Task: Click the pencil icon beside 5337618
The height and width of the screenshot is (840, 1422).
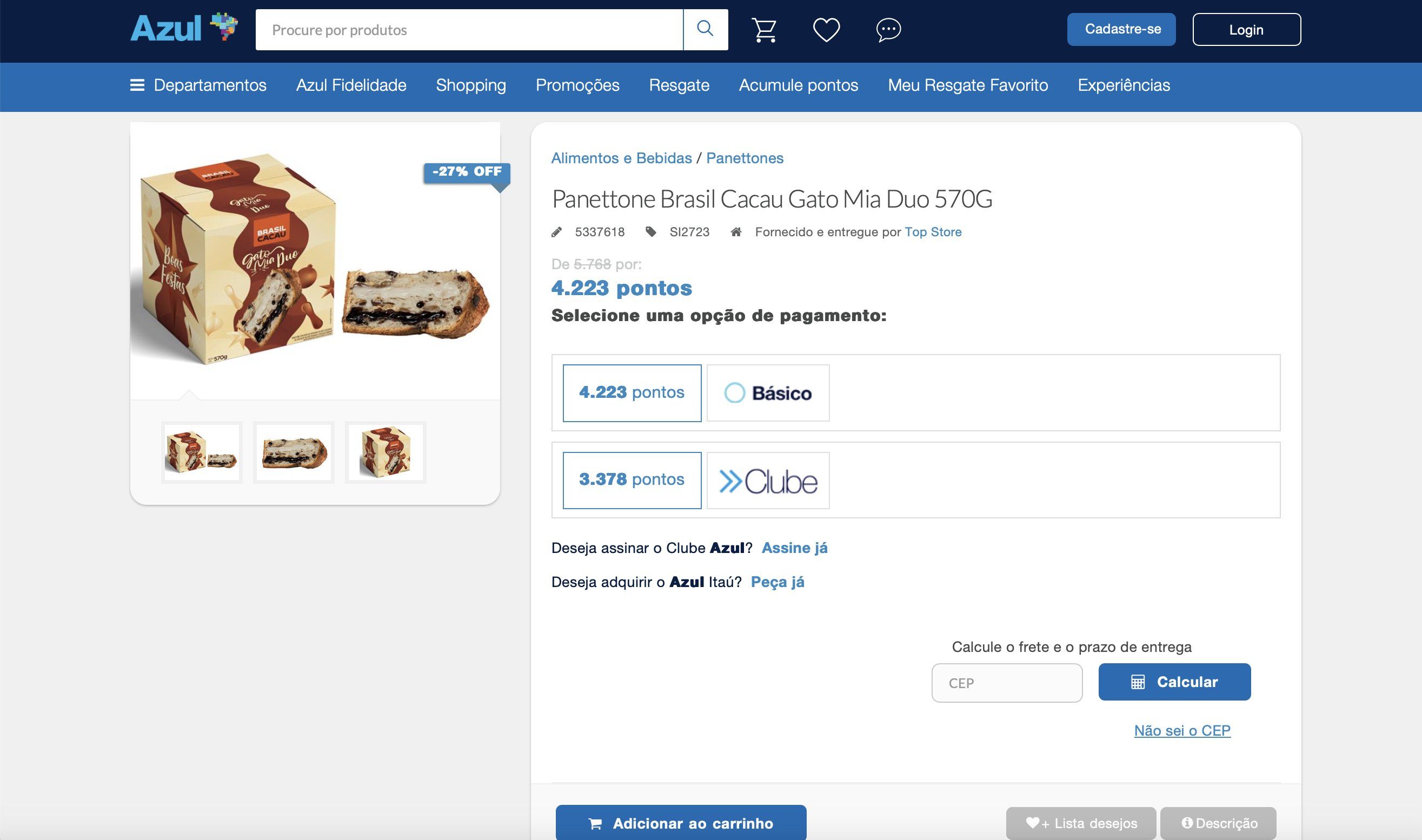Action: pos(556,232)
